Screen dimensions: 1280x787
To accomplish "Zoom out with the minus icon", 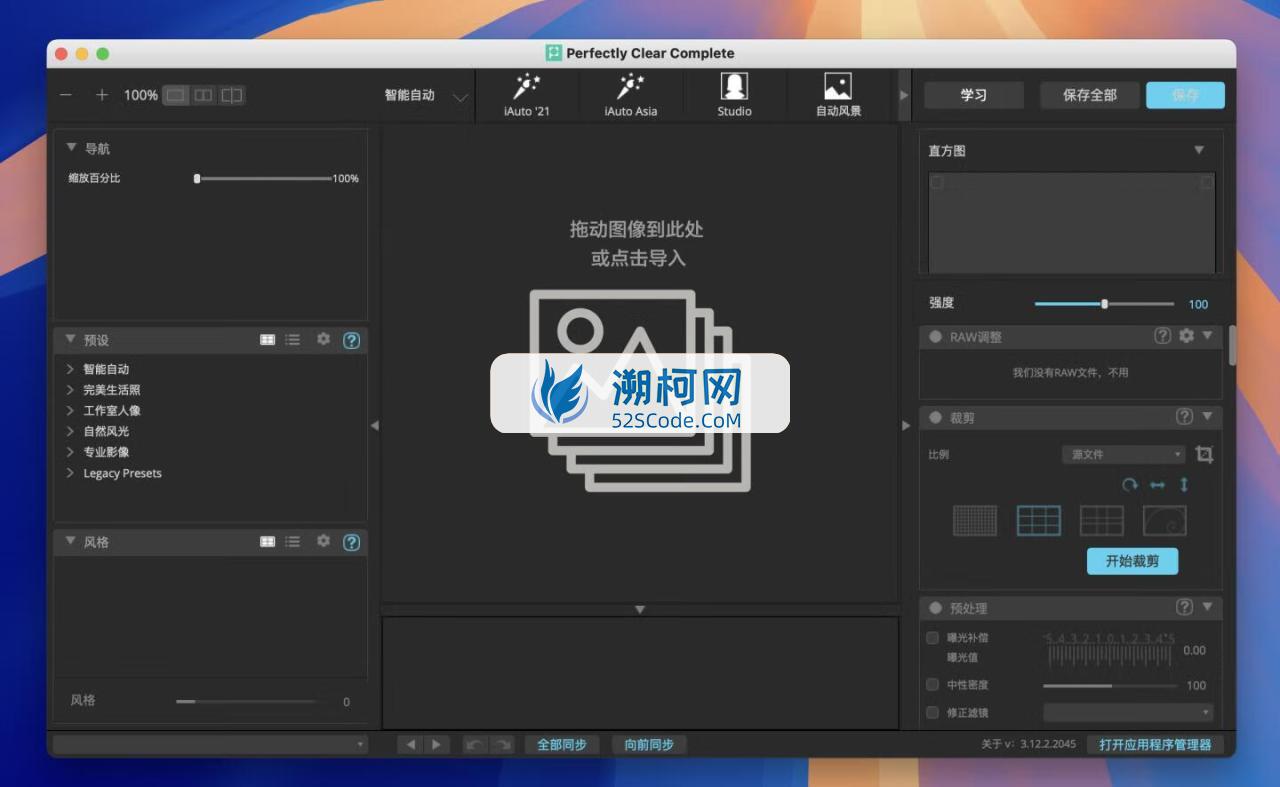I will [x=66, y=95].
